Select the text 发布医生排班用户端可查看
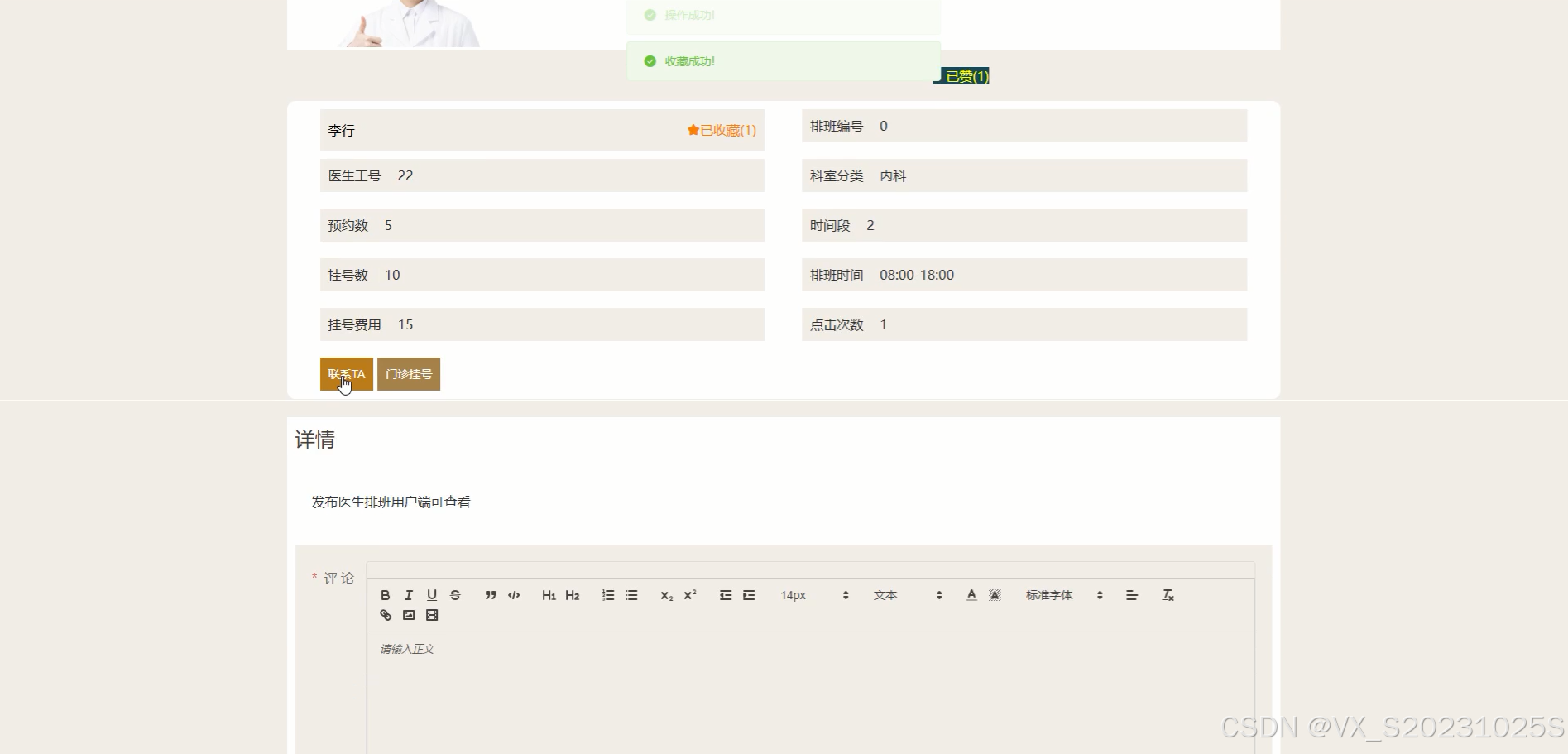 [391, 502]
